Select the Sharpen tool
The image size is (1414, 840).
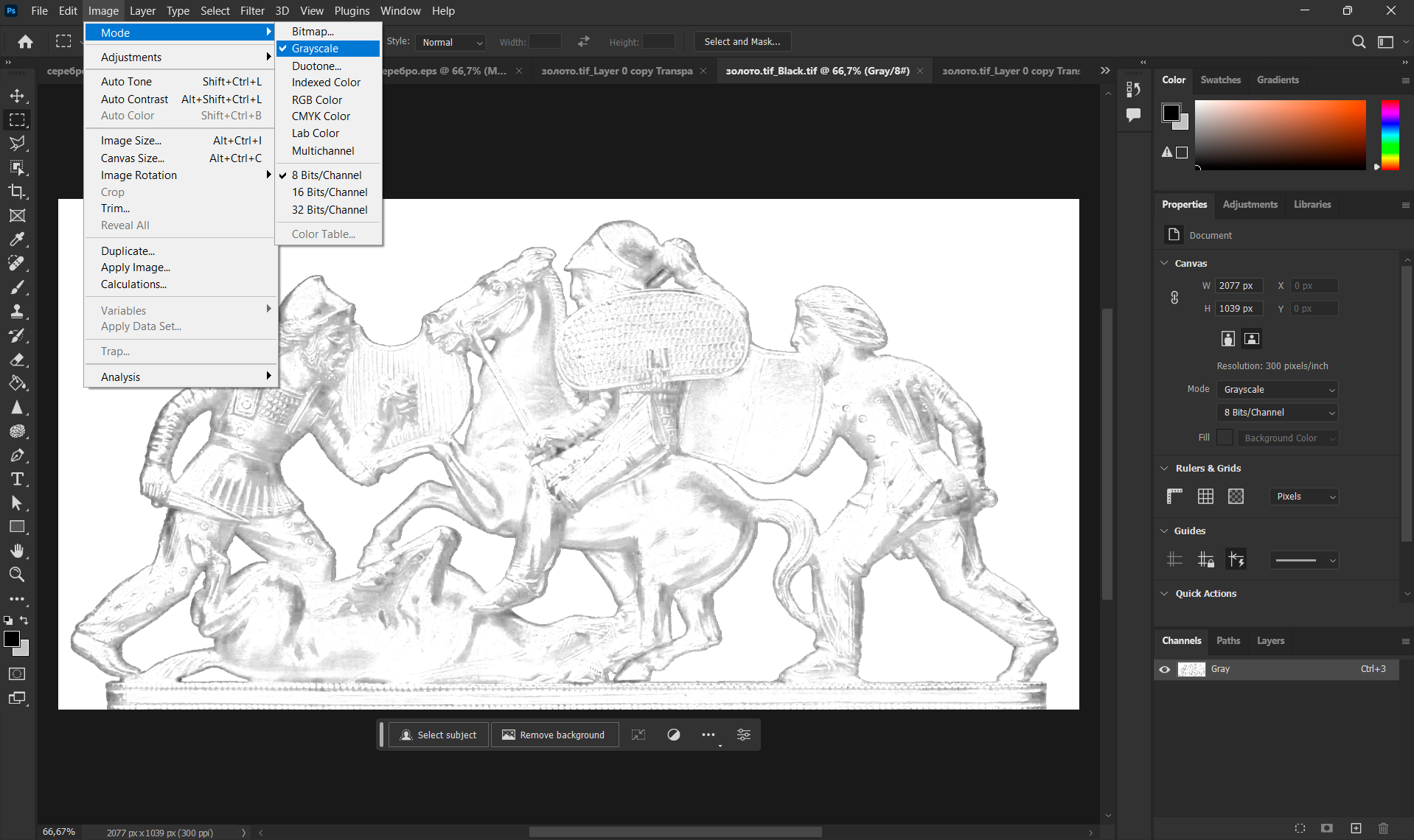17,407
